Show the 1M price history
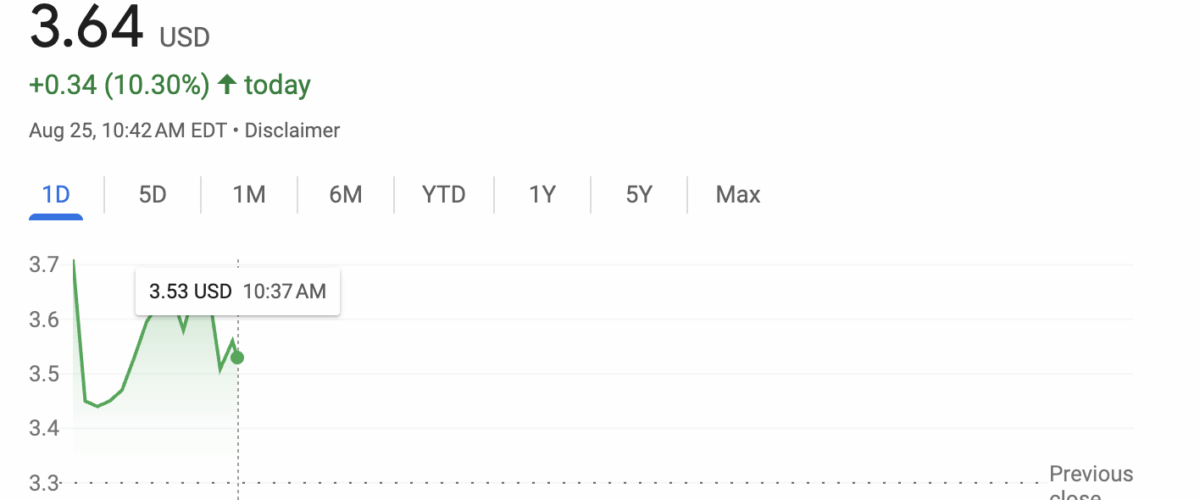This screenshot has width=1200, height=500. [249, 194]
